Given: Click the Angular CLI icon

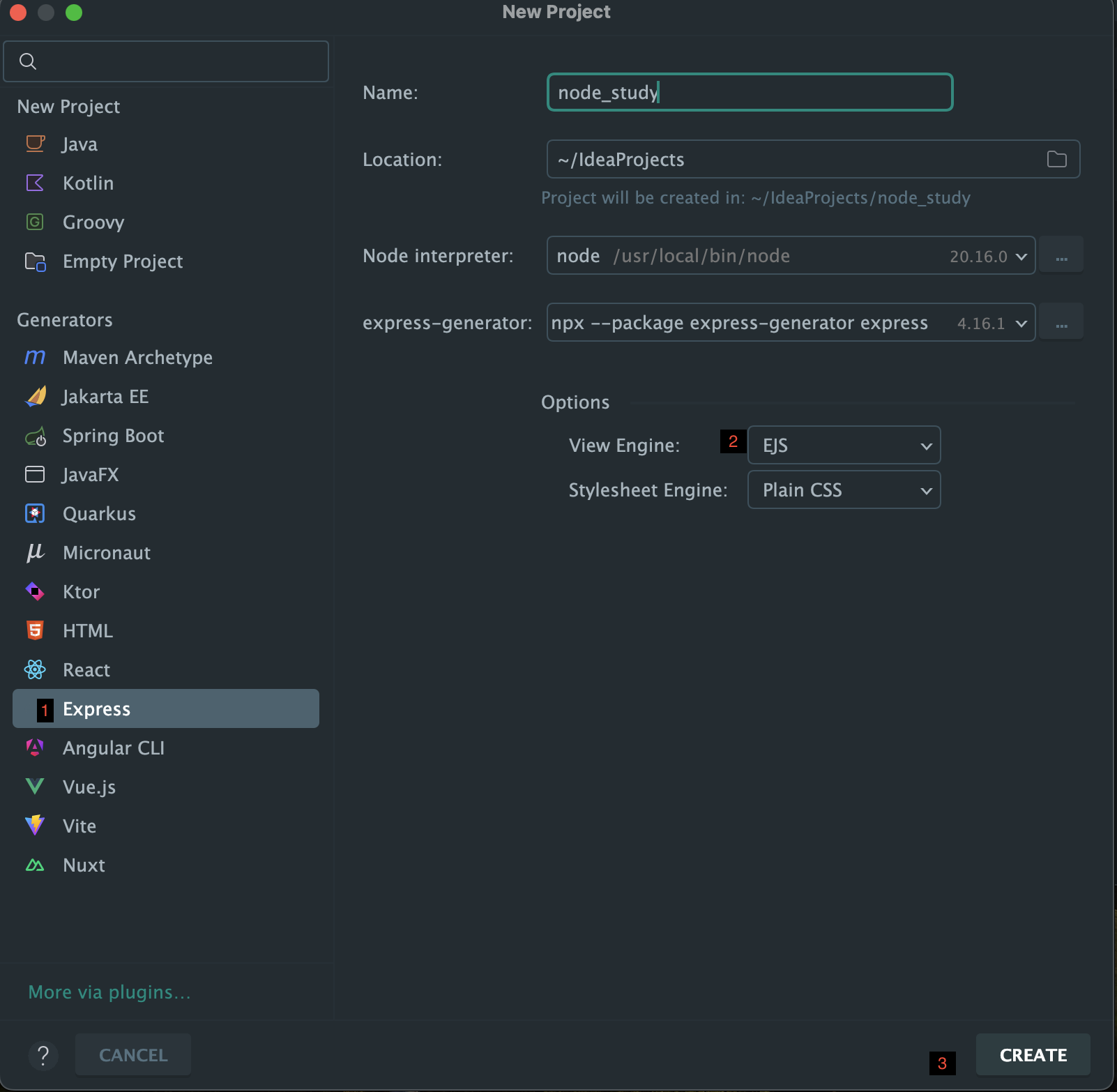Looking at the screenshot, I should click(35, 748).
